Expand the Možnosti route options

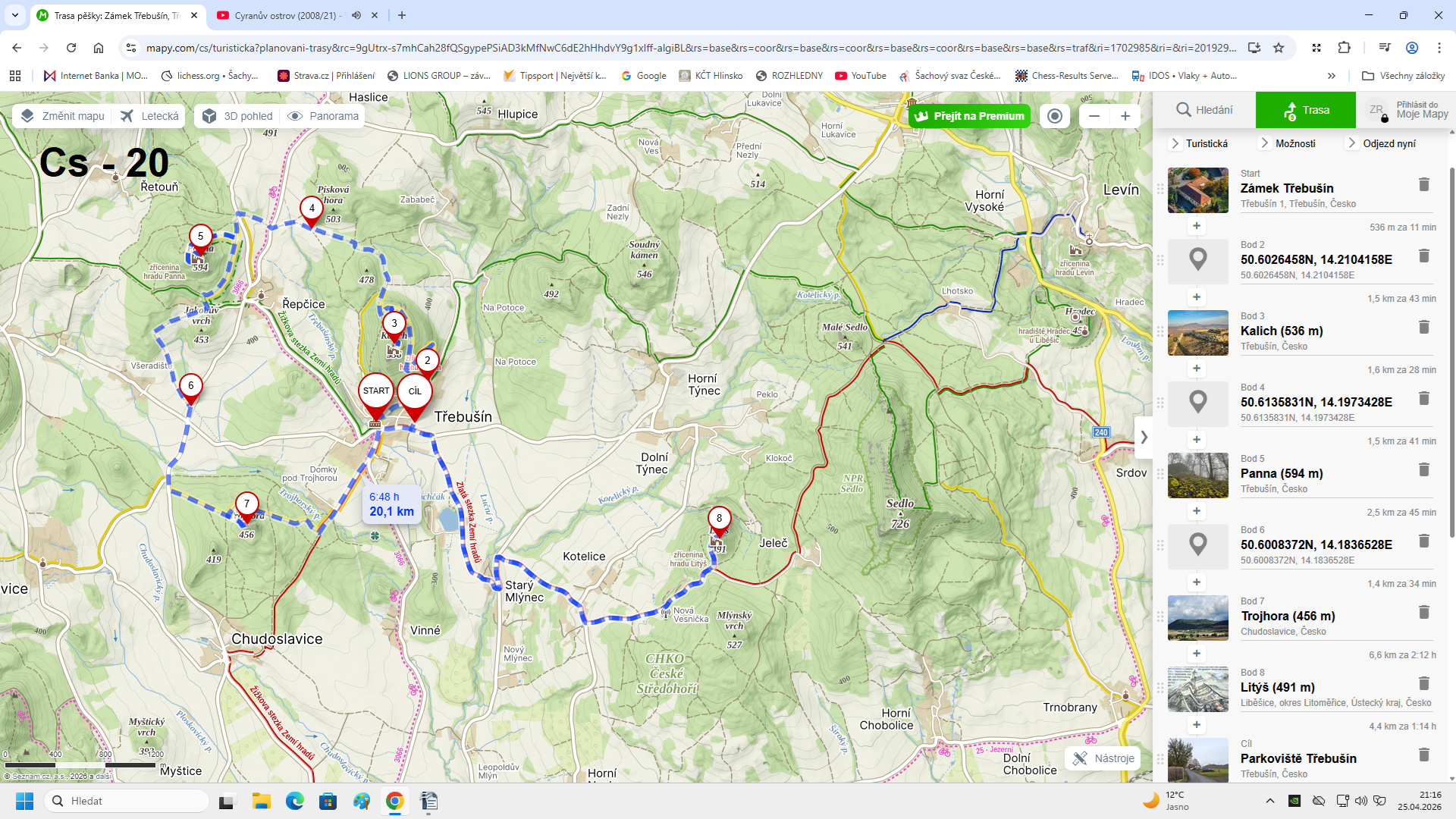[x=1288, y=143]
